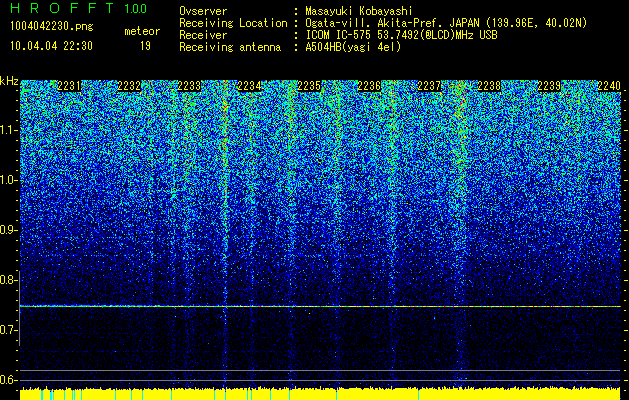Click the 2236 time marker
Image resolution: width=629 pixels, height=400 pixels.
[x=369, y=86]
